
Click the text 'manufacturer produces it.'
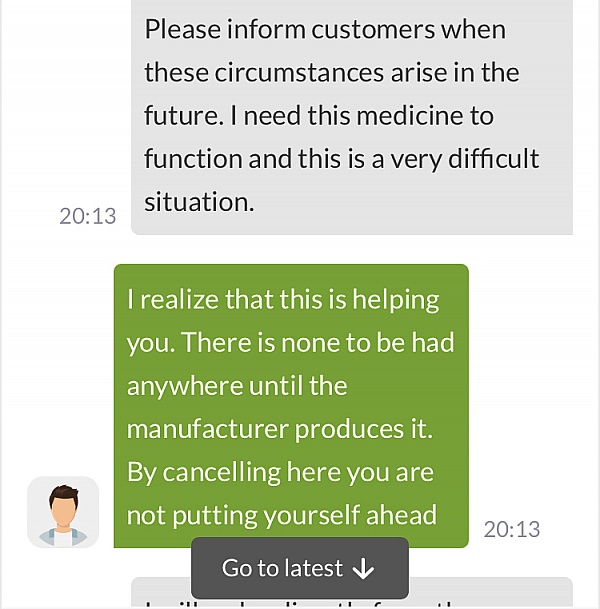[280, 430]
